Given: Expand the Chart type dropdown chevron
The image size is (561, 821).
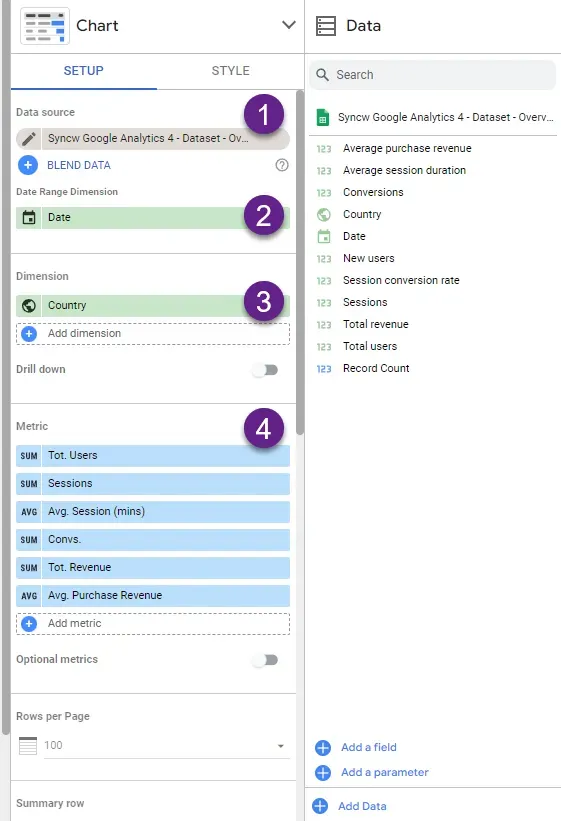Looking at the screenshot, I should click(289, 25).
